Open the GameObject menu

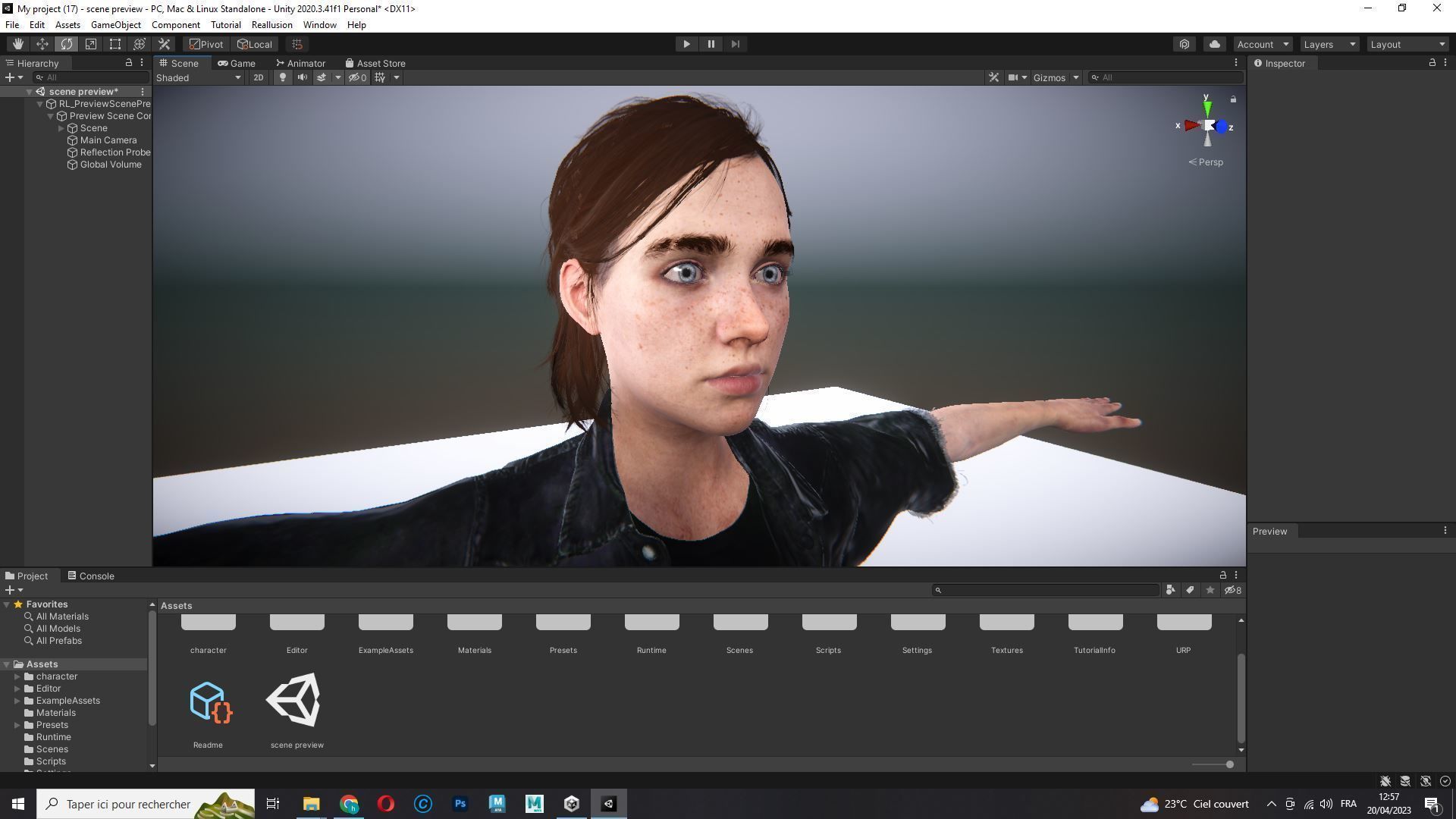pos(116,25)
